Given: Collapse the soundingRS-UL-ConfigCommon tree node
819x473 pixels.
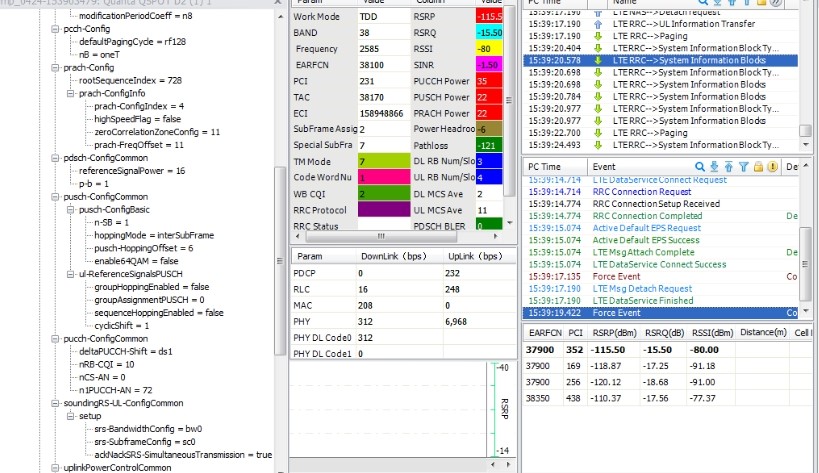Looking at the screenshot, I should (55, 403).
